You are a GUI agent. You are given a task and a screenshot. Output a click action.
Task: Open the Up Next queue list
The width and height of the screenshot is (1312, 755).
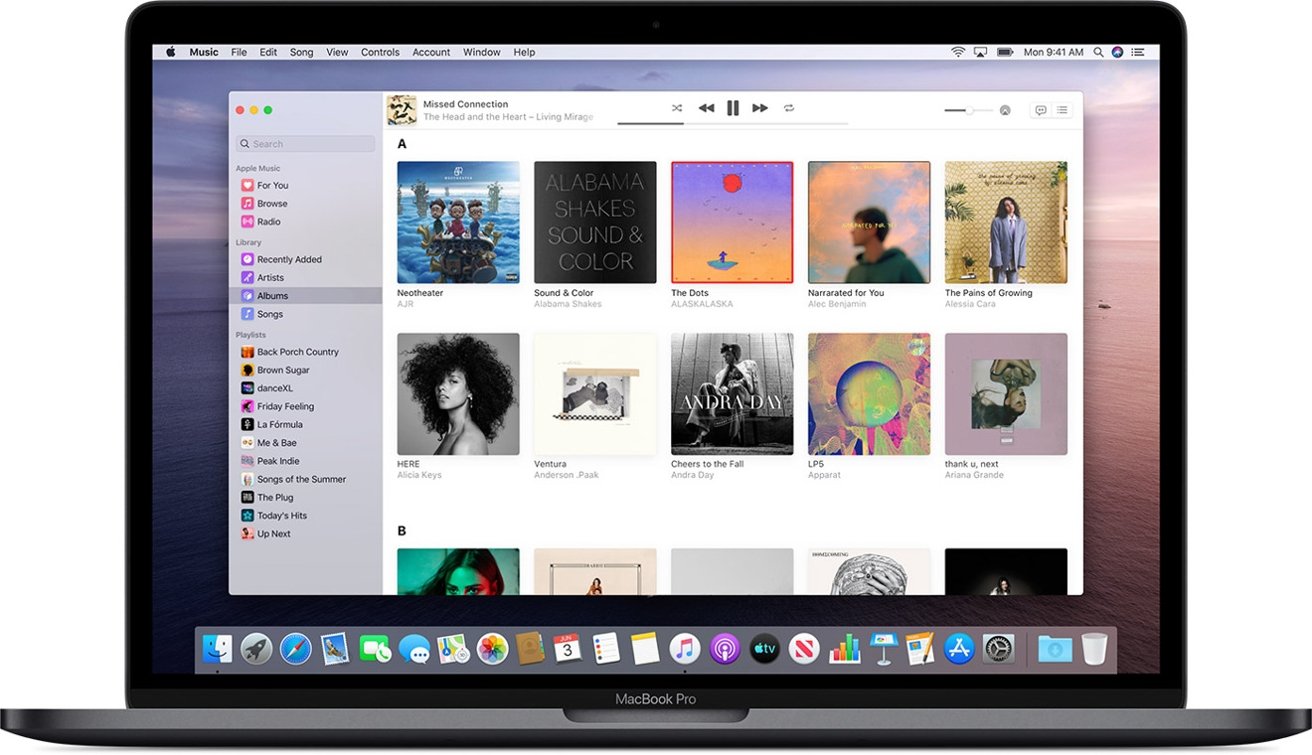(x=1062, y=111)
